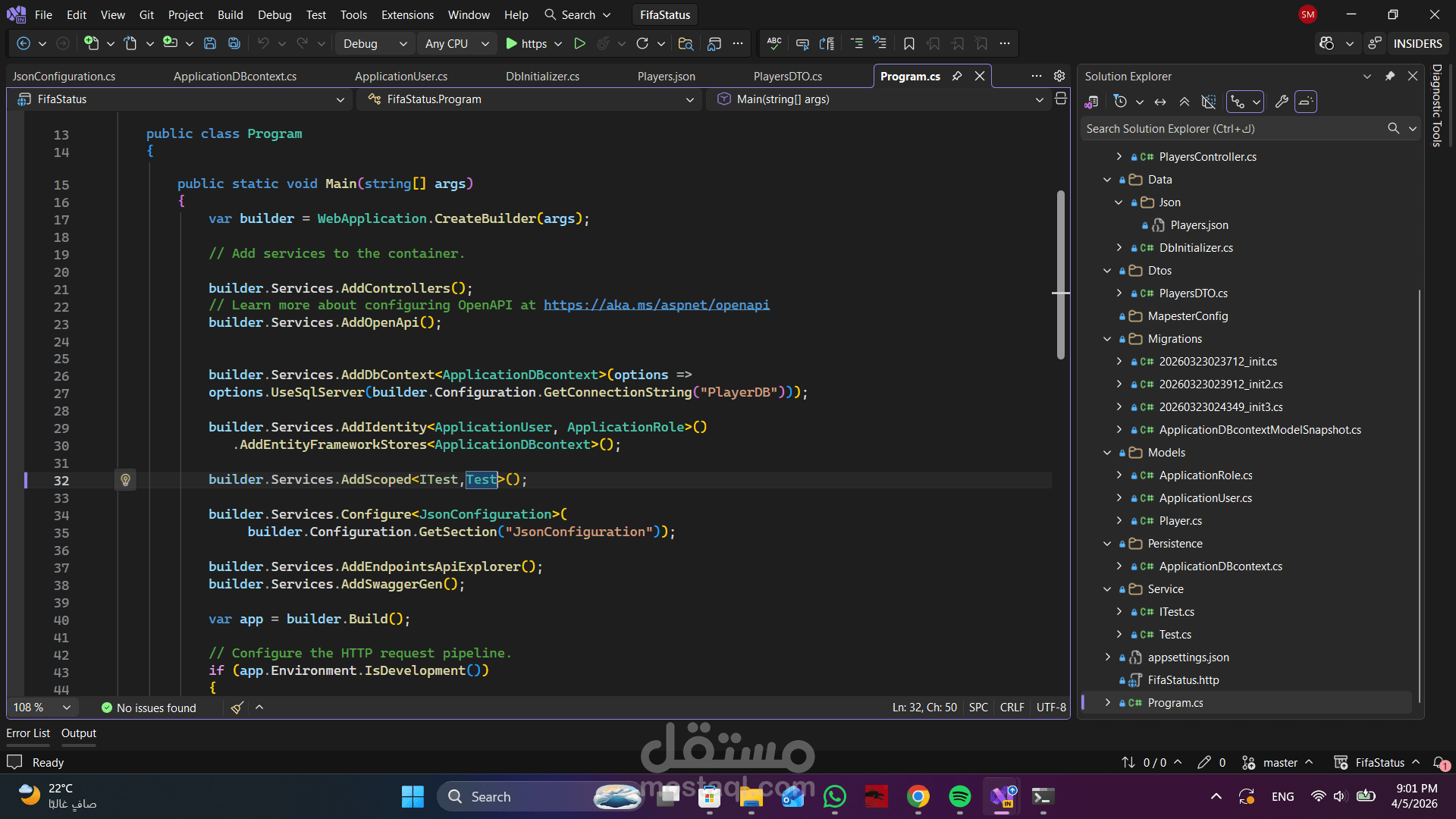Screen dimensions: 1456x819
Task: Click code cleanup broom icon
Action: point(237,708)
